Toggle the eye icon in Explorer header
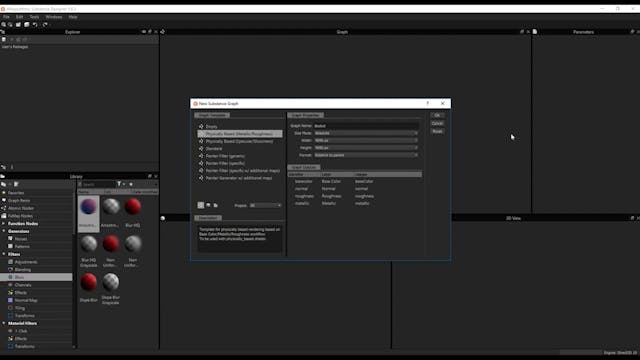 pyautogui.click(x=144, y=32)
